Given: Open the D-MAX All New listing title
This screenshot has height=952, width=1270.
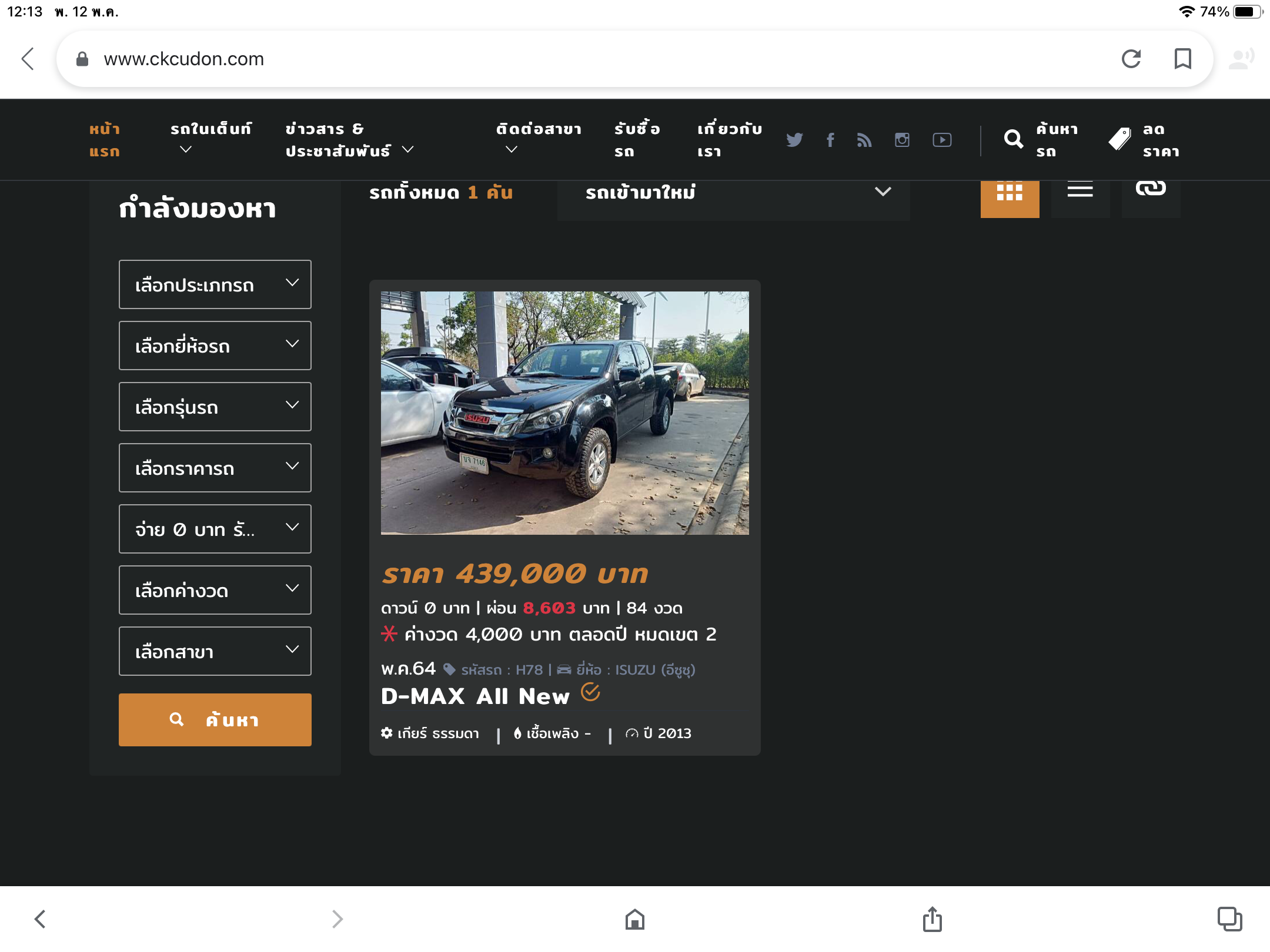Looking at the screenshot, I should click(475, 696).
